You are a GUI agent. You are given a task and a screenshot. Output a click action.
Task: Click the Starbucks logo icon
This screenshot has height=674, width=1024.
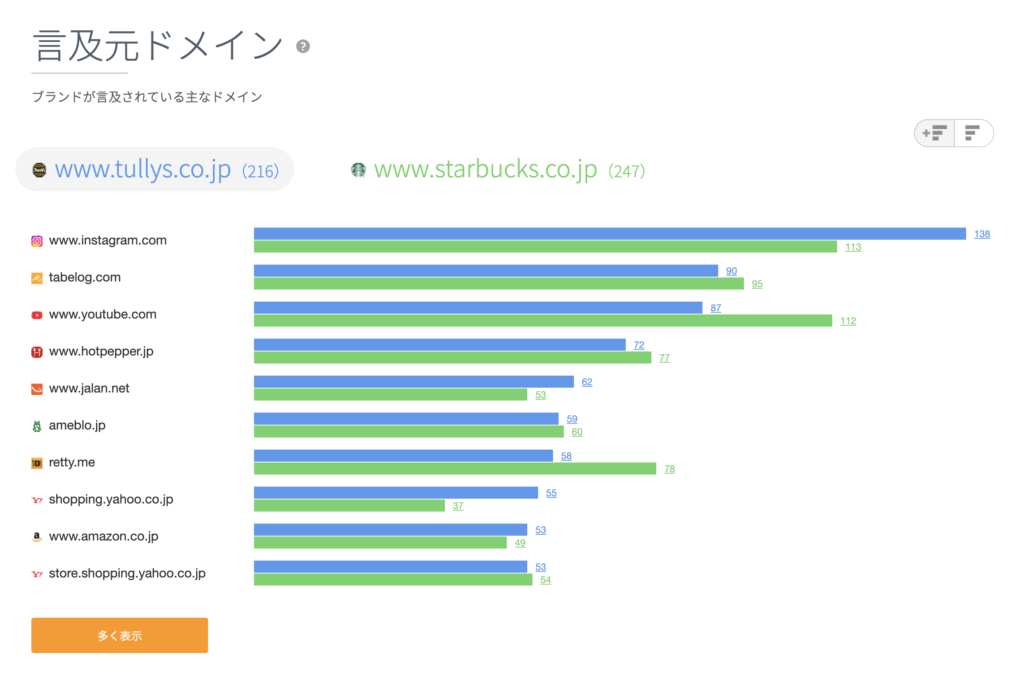(x=358, y=170)
